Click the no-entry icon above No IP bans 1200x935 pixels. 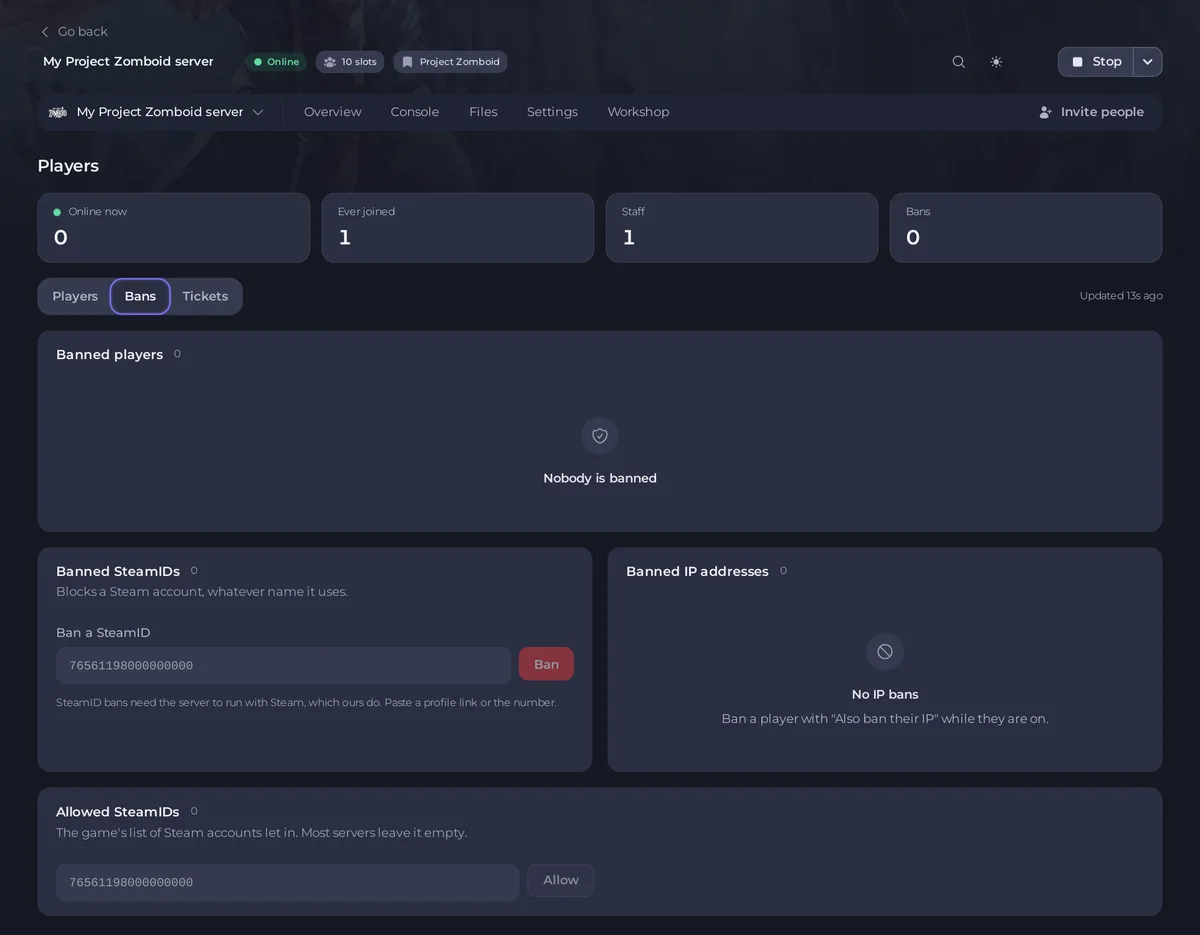(x=885, y=652)
